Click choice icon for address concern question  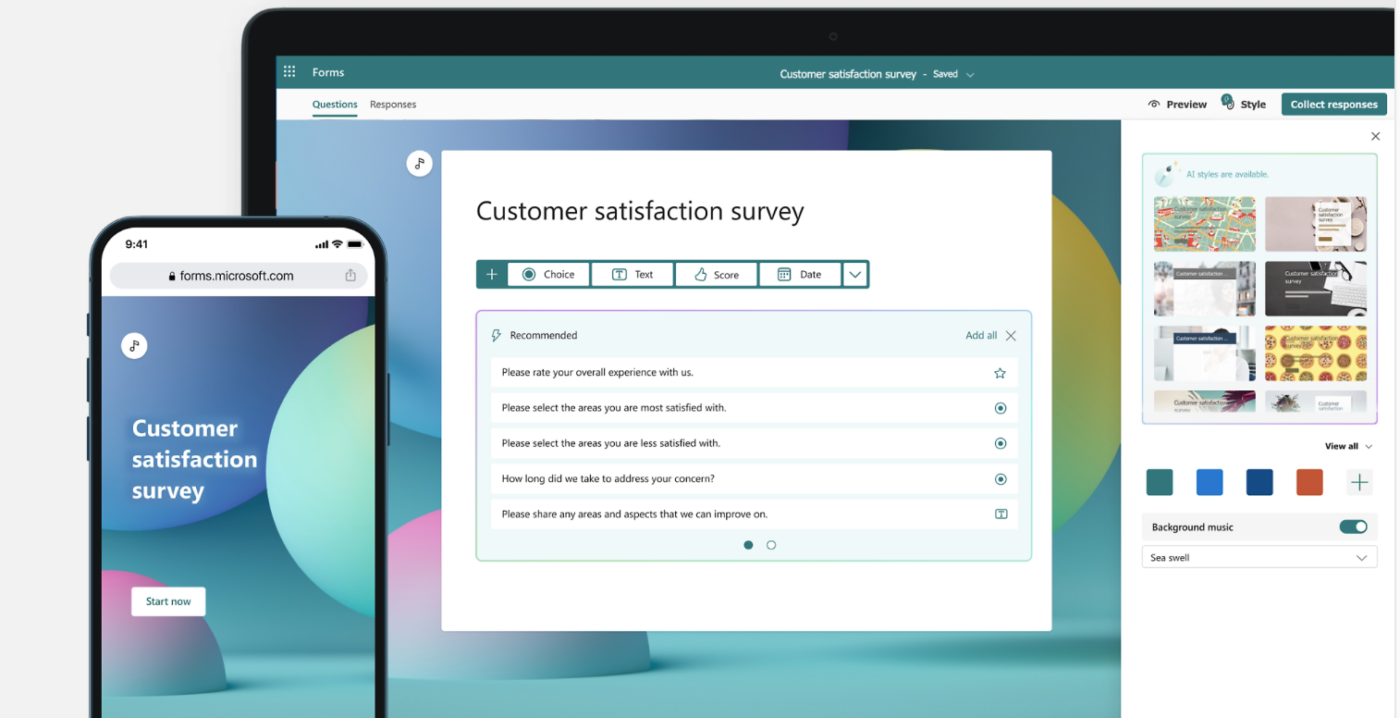[x=1000, y=479]
